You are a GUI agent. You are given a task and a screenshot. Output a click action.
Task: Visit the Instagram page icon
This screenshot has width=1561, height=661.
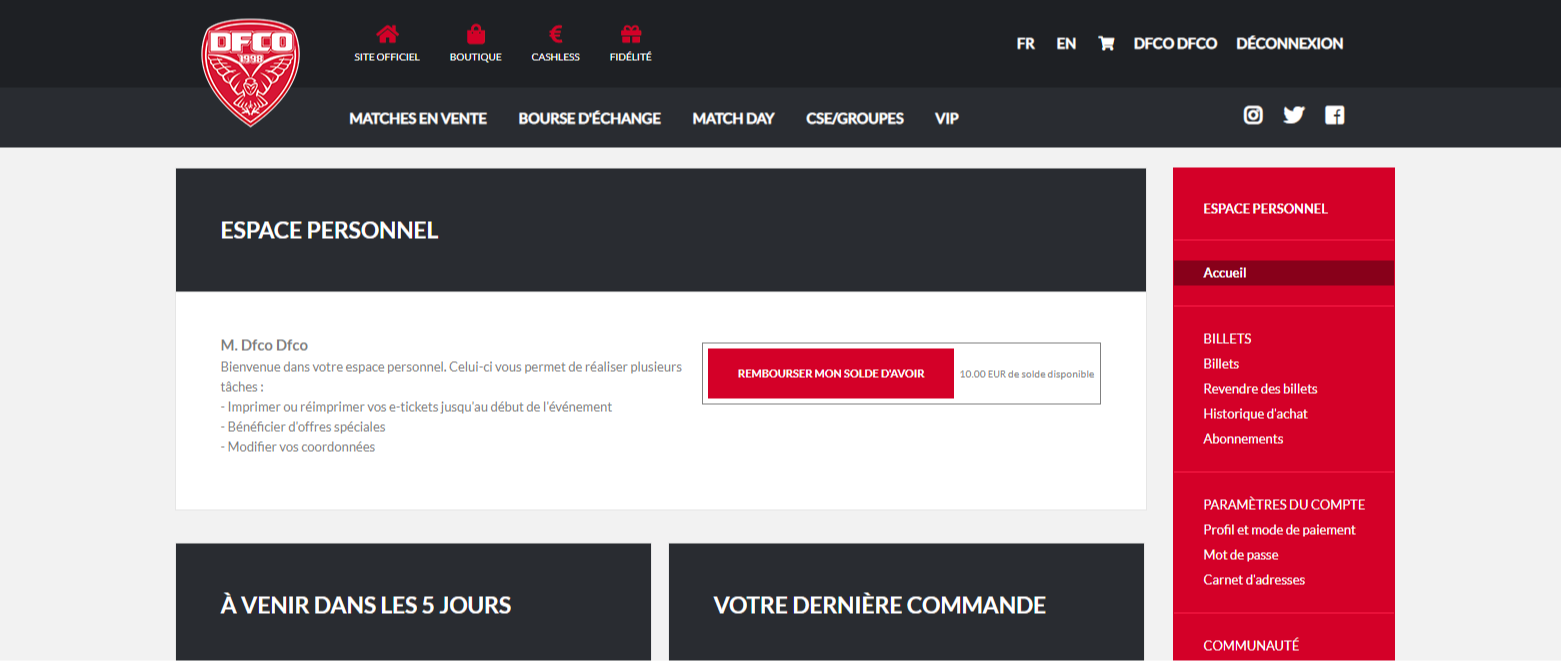tap(1253, 115)
